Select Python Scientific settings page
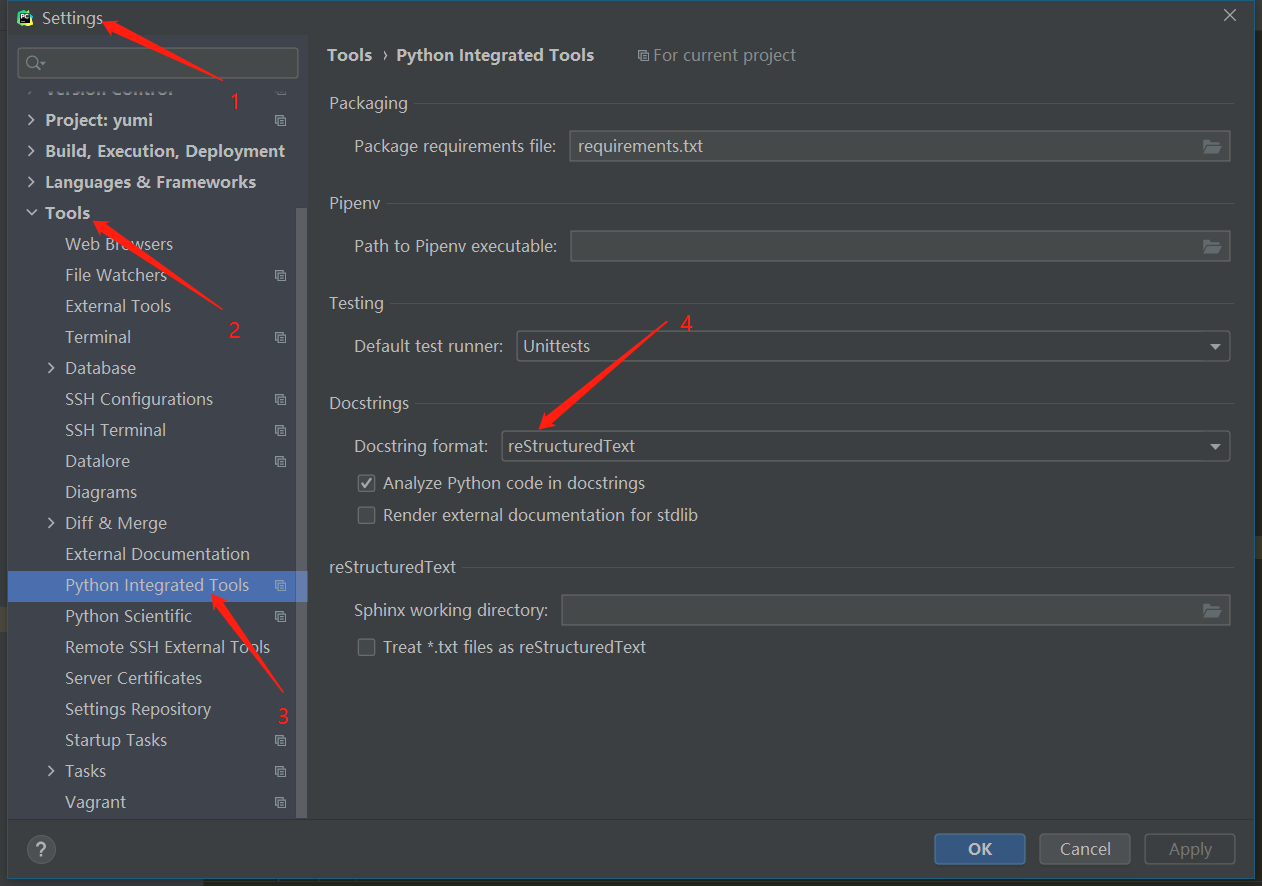This screenshot has height=886, width=1262. click(x=128, y=616)
